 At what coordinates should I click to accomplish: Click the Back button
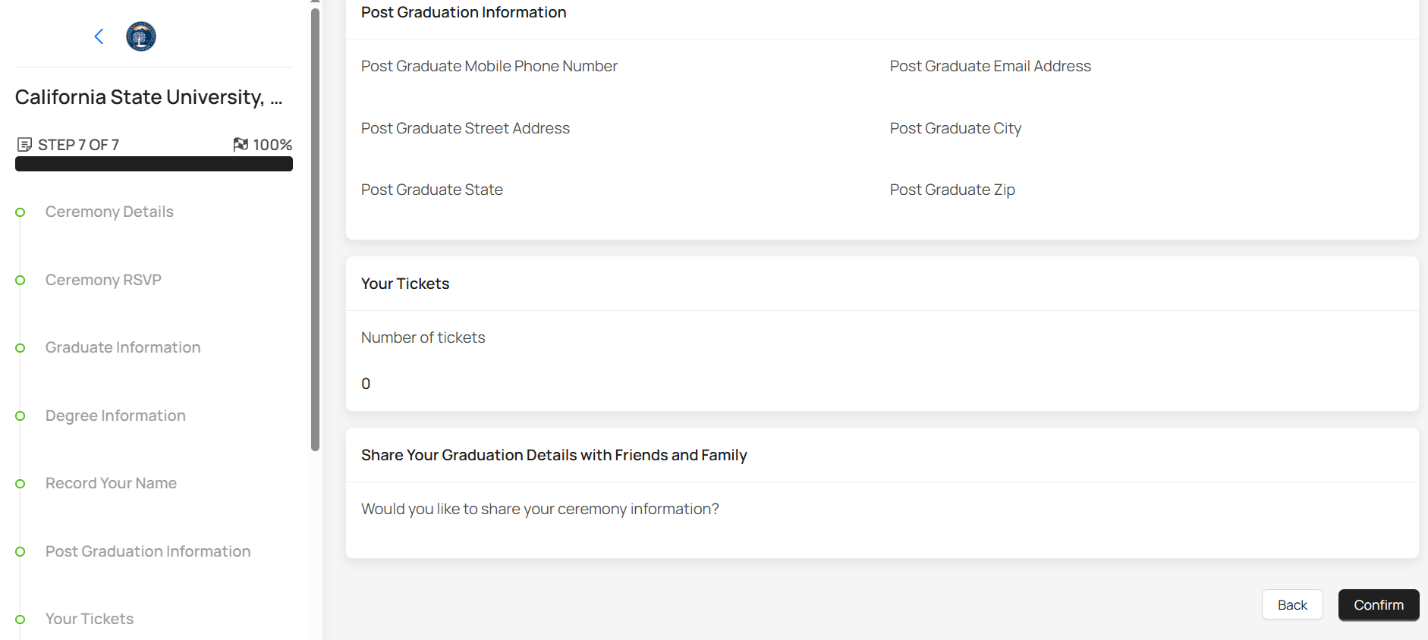(x=1292, y=604)
